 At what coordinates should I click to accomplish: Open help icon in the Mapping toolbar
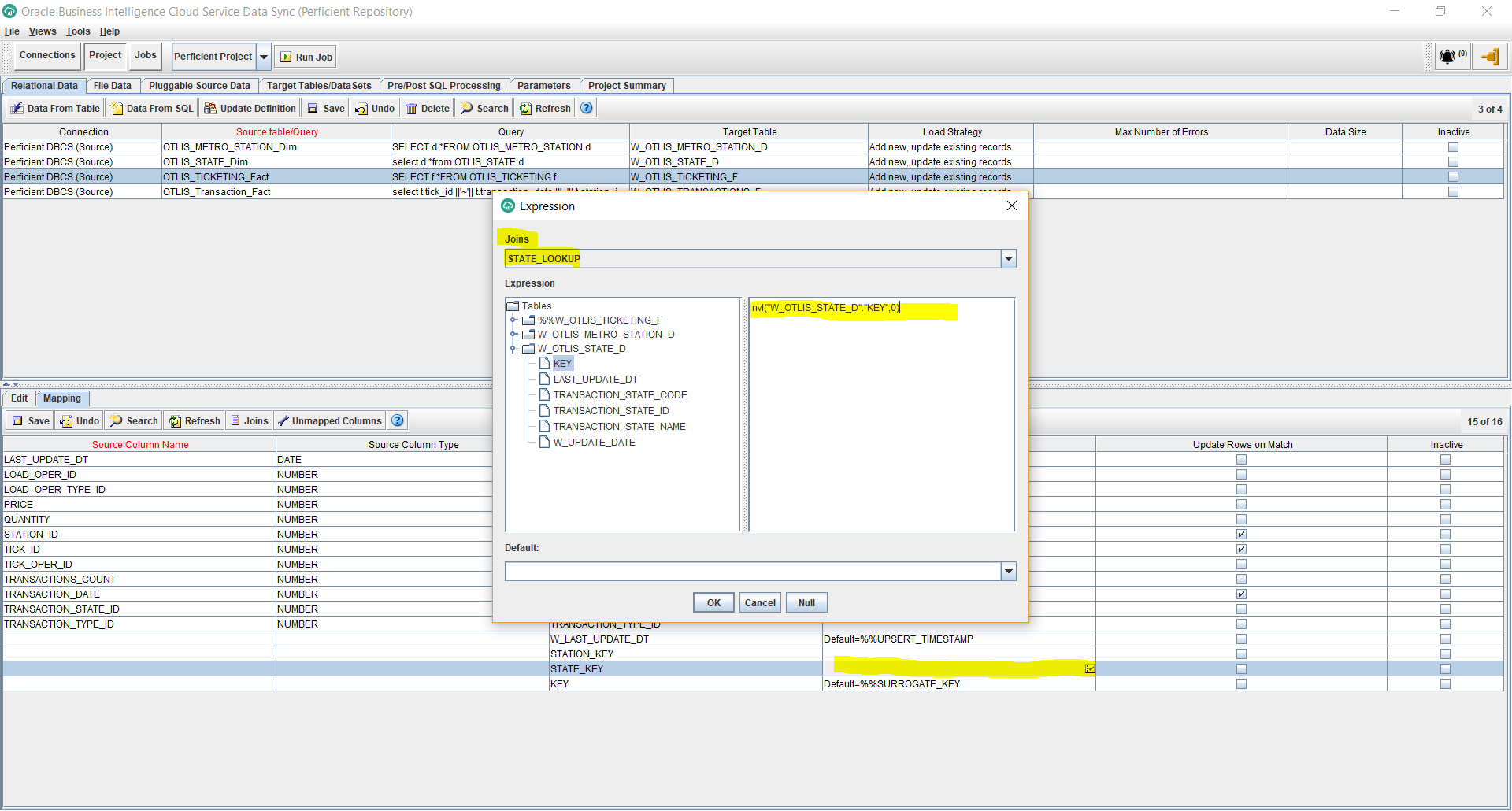point(398,420)
